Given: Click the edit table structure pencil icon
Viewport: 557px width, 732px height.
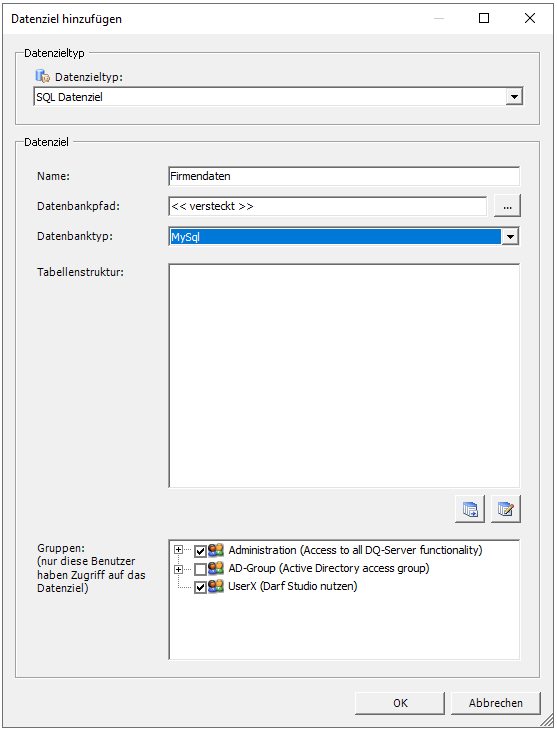Looking at the screenshot, I should click(x=506, y=508).
